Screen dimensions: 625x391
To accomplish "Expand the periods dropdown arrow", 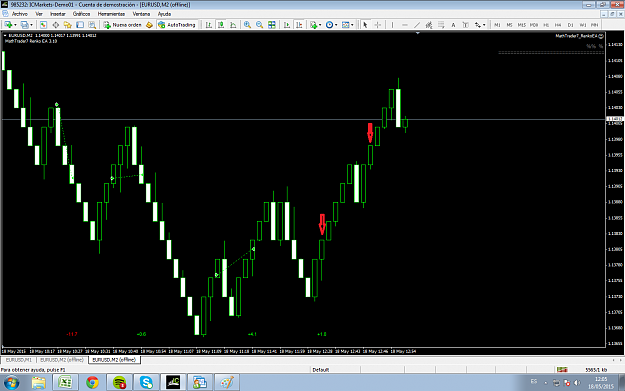I will tap(336, 25).
